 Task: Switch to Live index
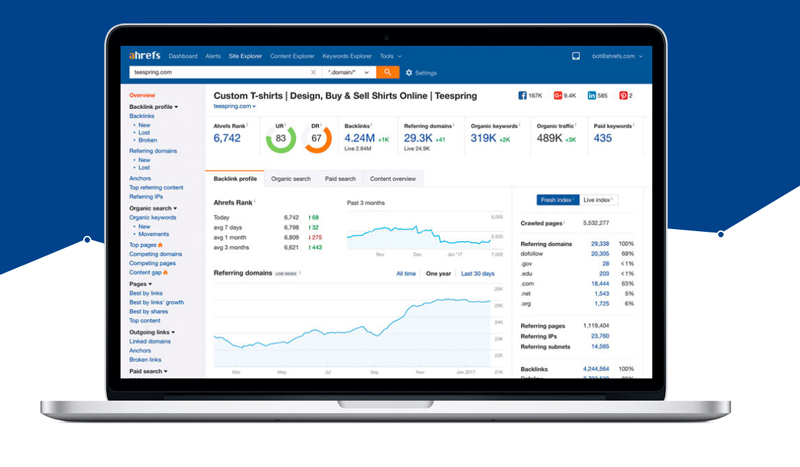pyautogui.click(x=598, y=200)
